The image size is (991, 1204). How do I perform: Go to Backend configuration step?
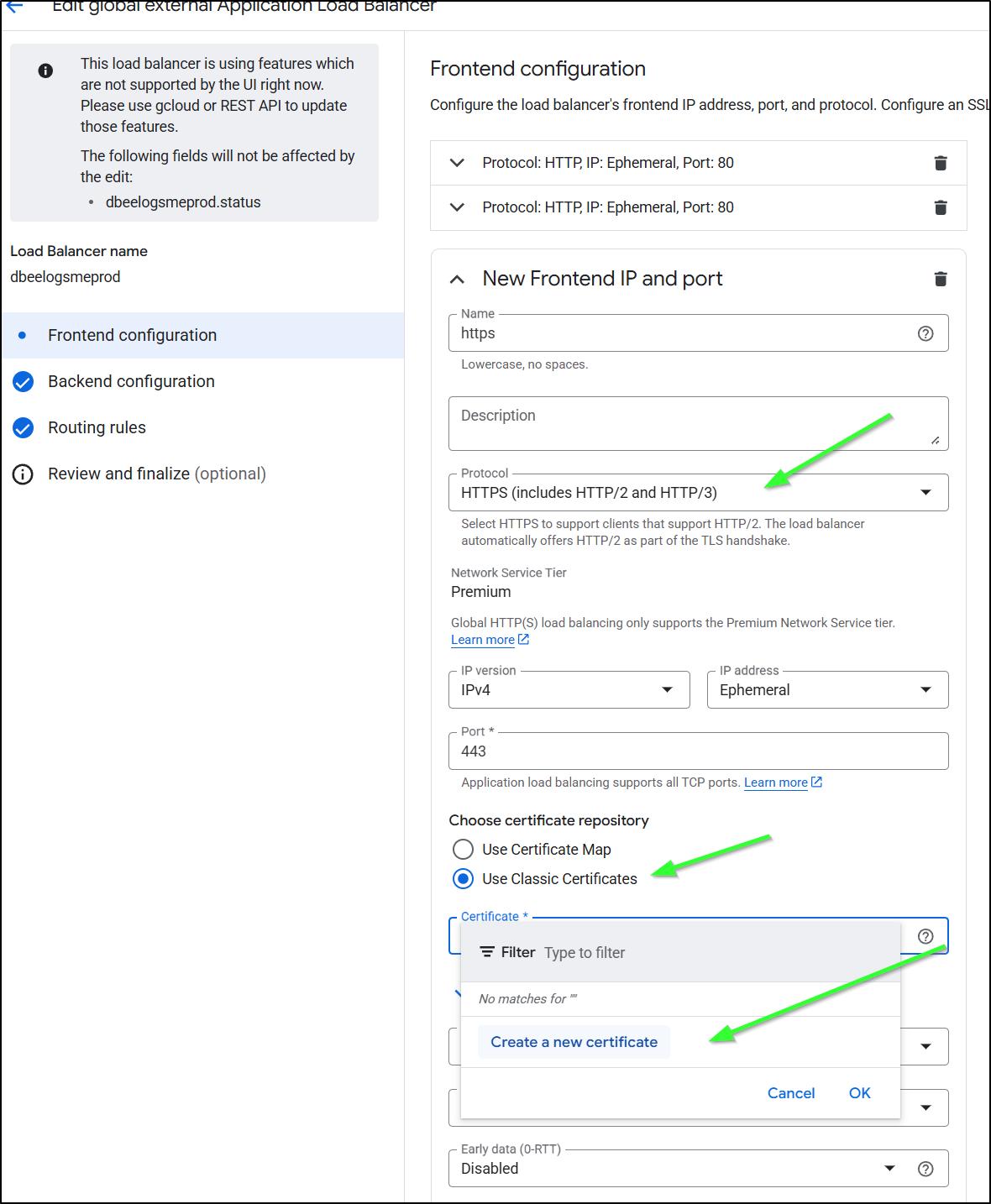(x=131, y=381)
